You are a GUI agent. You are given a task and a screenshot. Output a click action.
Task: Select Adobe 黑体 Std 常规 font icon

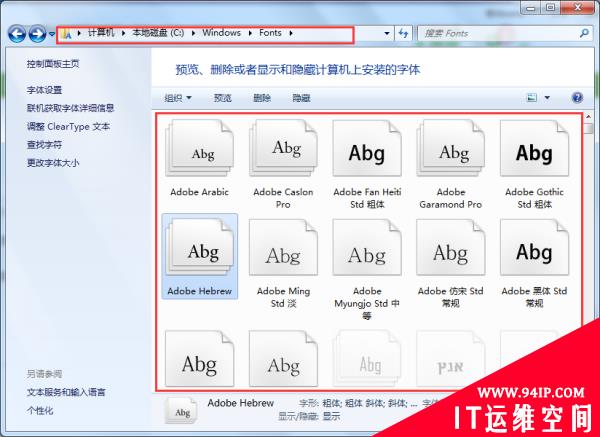535,247
